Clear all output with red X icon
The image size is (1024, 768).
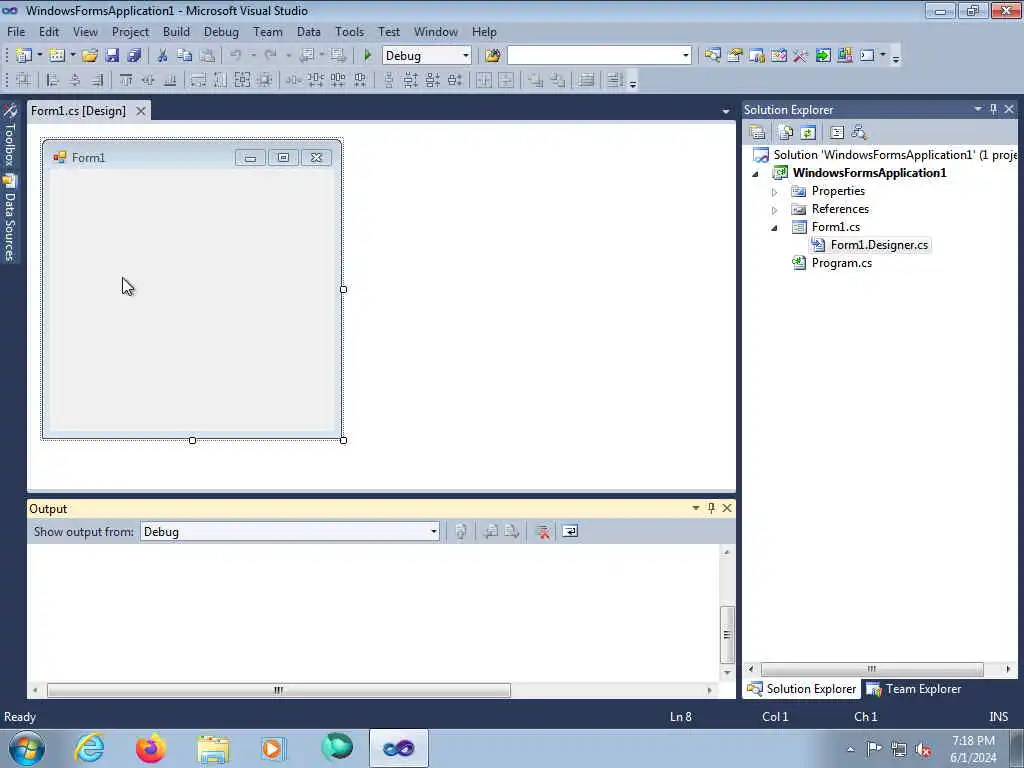(543, 532)
